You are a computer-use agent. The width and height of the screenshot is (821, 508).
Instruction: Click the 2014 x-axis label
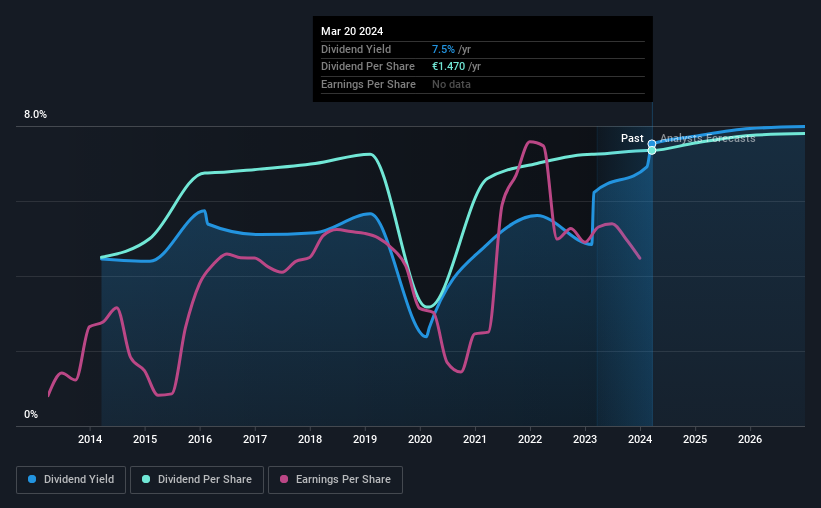coord(90,439)
